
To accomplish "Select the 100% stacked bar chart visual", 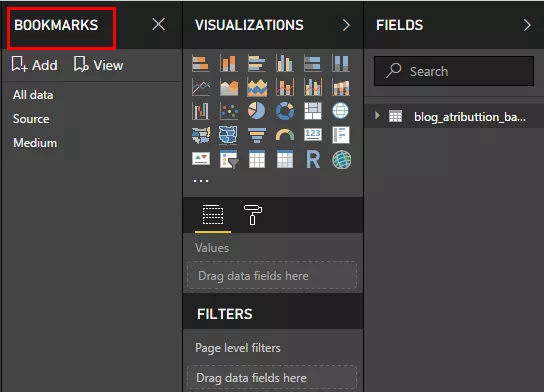I will coord(313,63).
